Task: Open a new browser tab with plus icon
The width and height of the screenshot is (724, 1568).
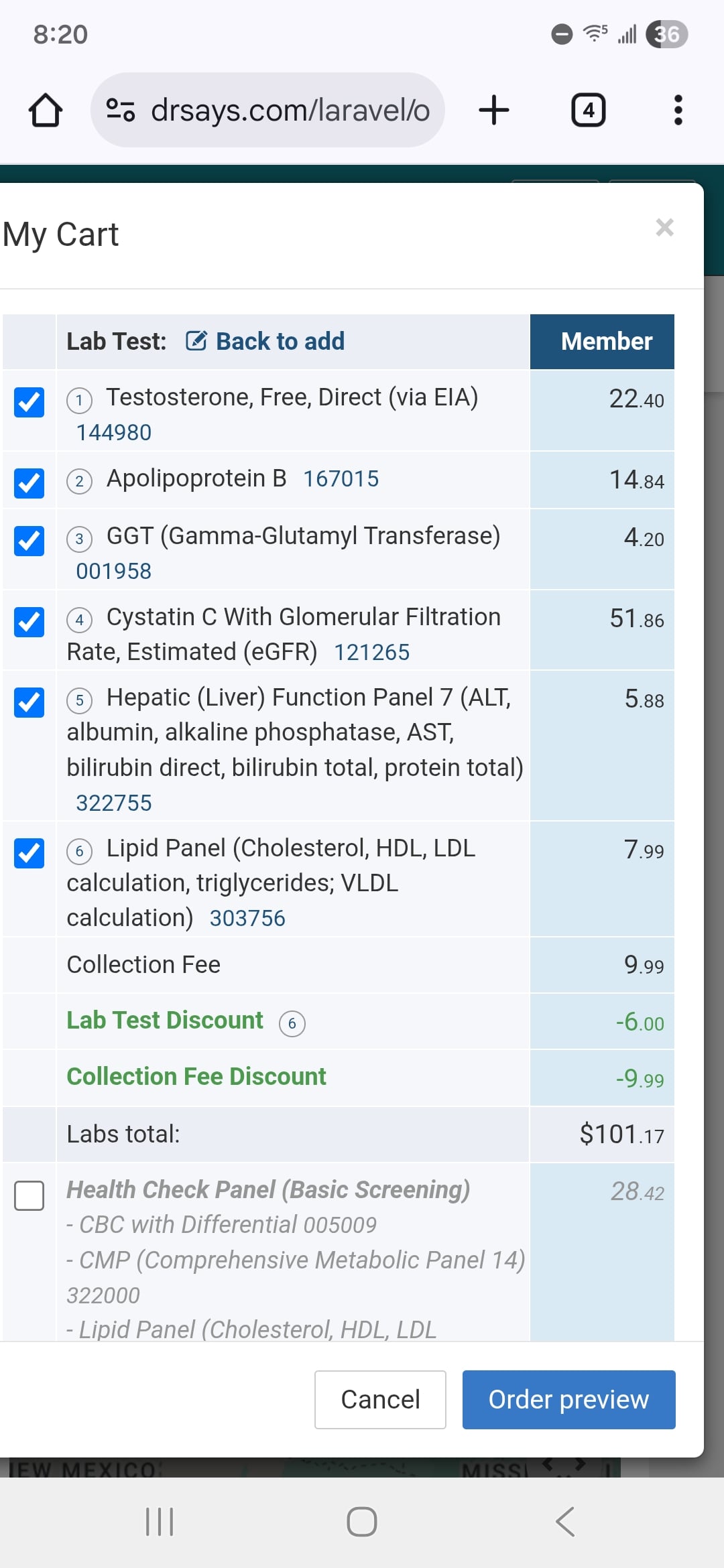Action: pos(494,110)
